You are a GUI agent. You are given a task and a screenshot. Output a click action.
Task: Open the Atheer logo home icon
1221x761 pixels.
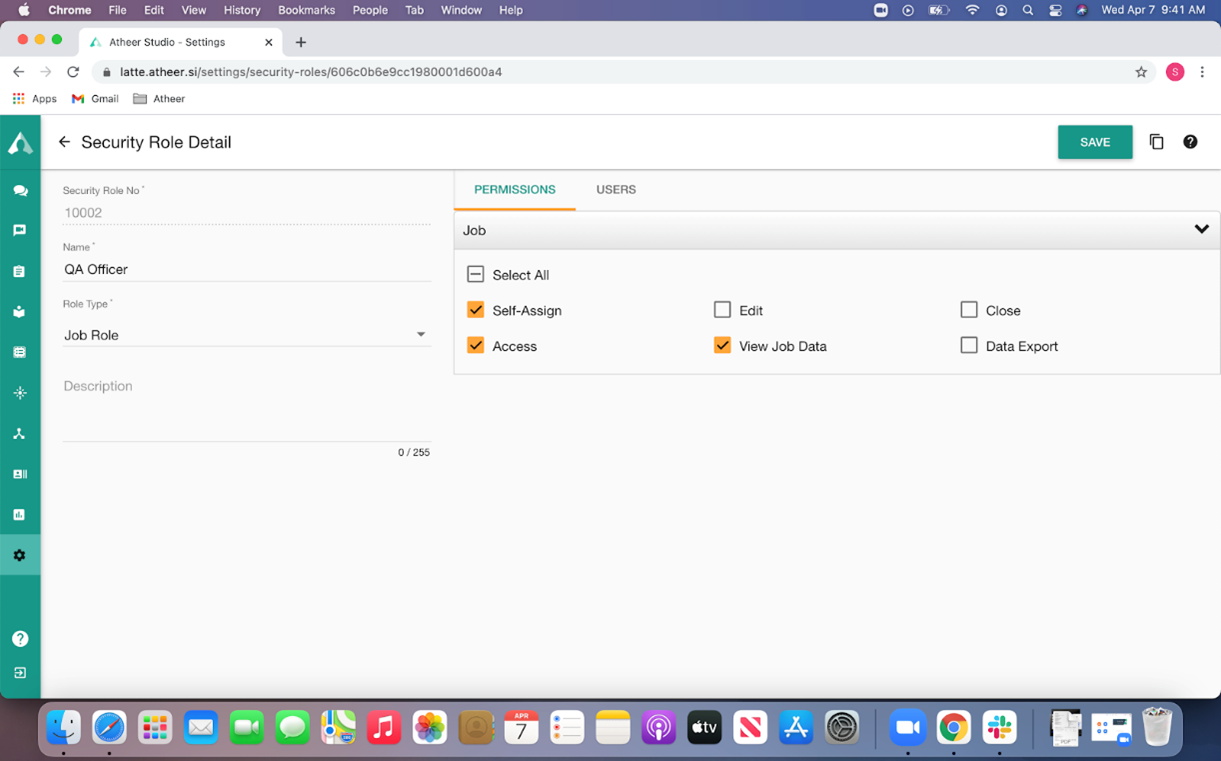click(20, 143)
